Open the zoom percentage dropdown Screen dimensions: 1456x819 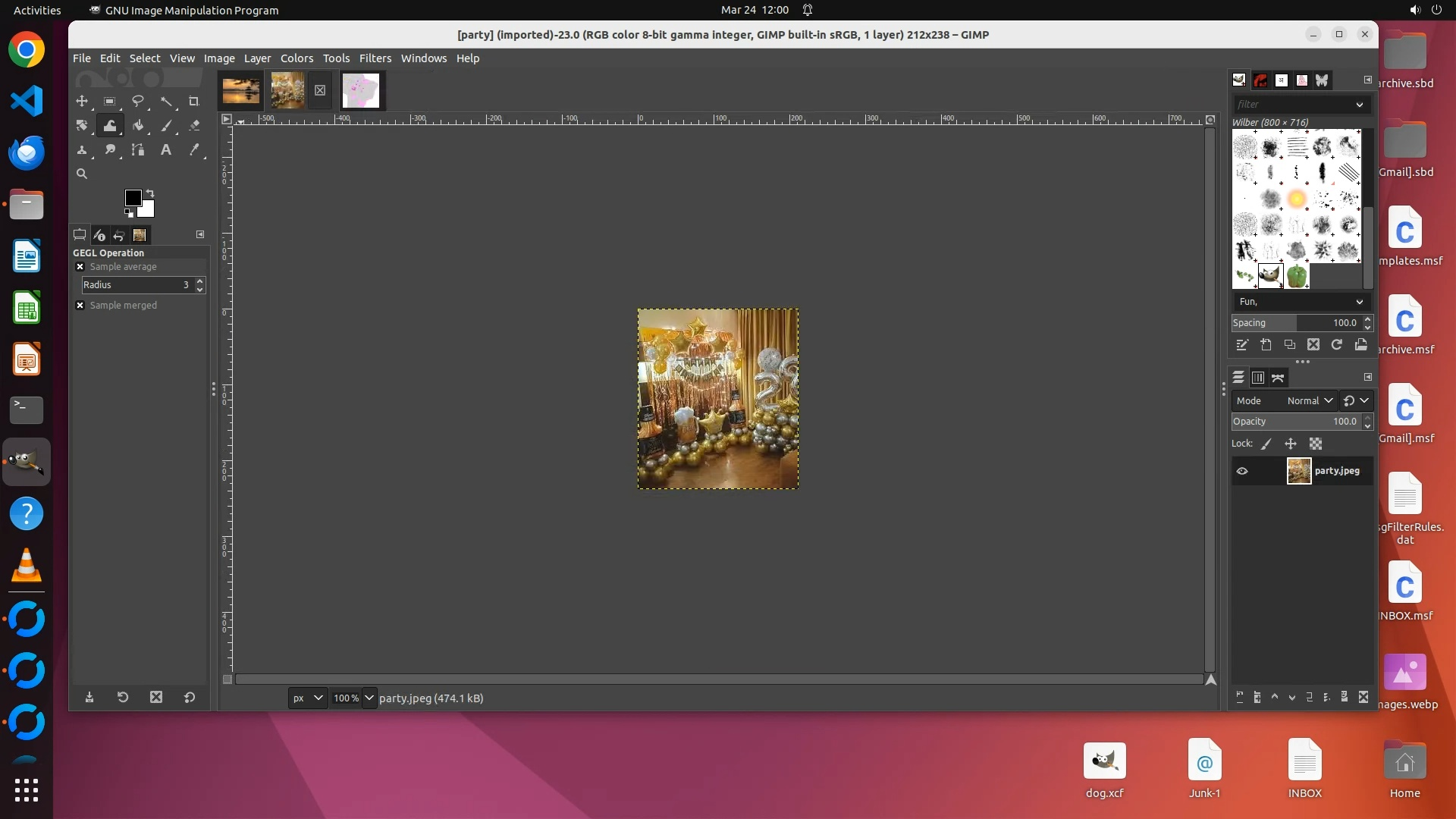coord(369,698)
